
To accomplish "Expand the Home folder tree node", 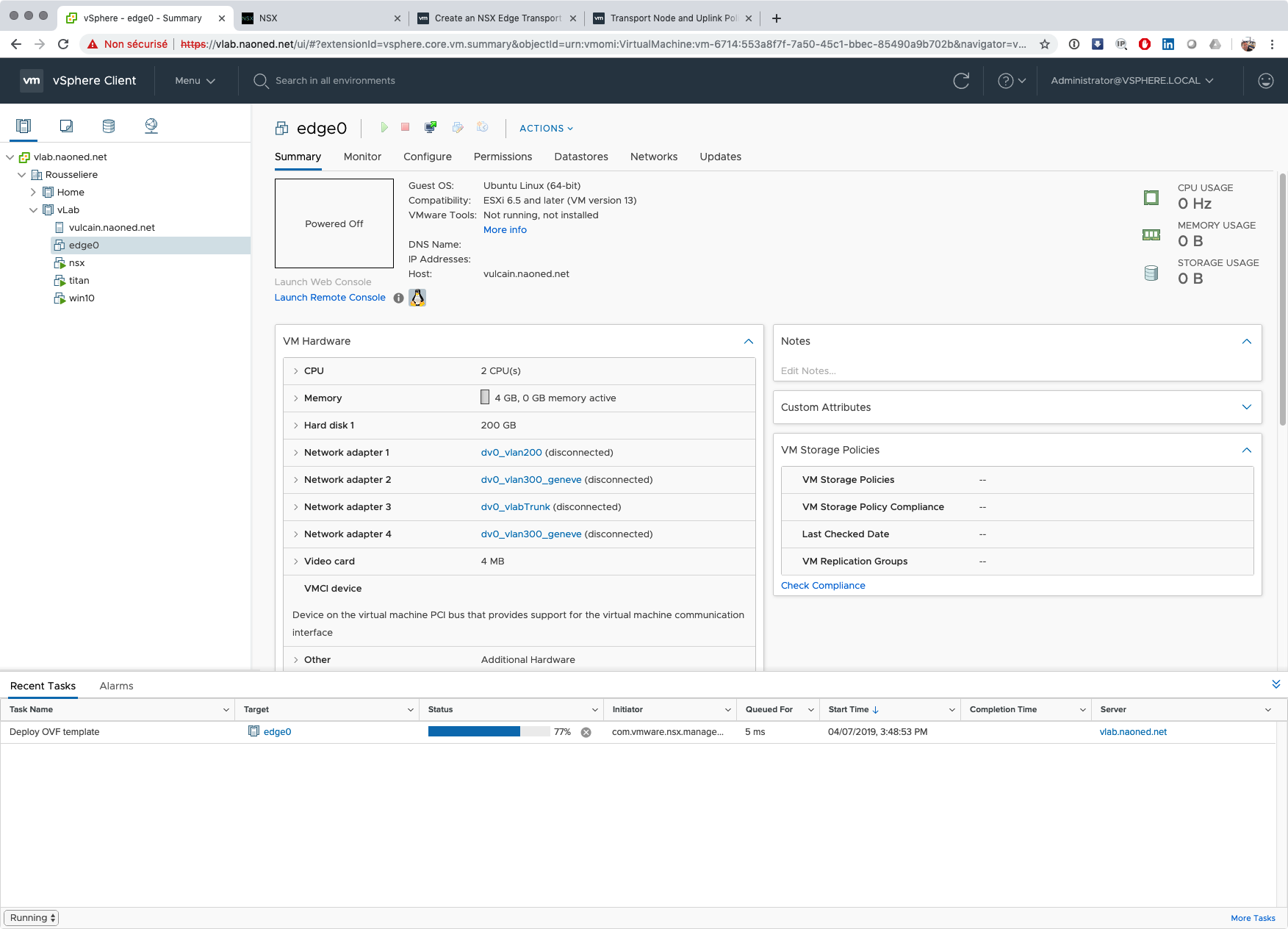I will (x=33, y=193).
